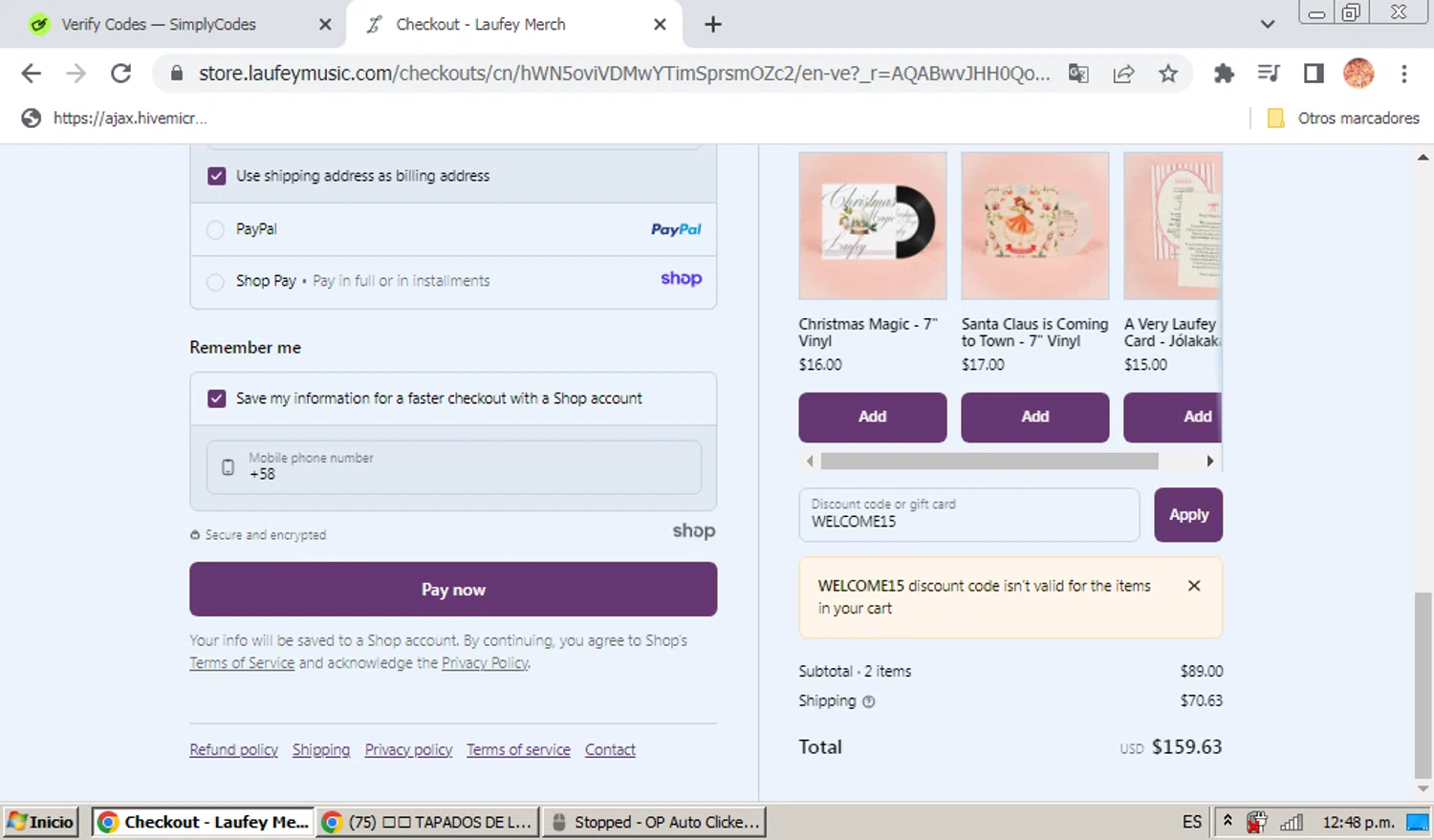Select the Checkout - Laufey Merch tab

[516, 25]
